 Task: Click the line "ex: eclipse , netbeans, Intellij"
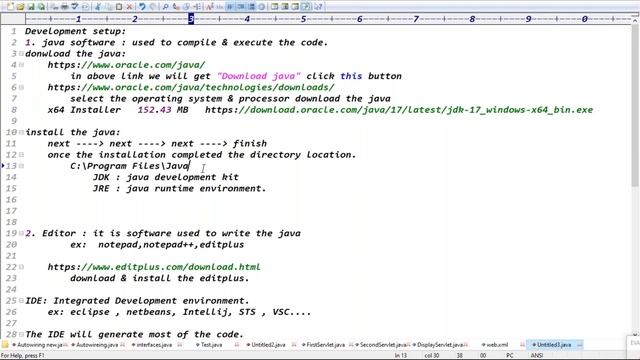coord(179,312)
